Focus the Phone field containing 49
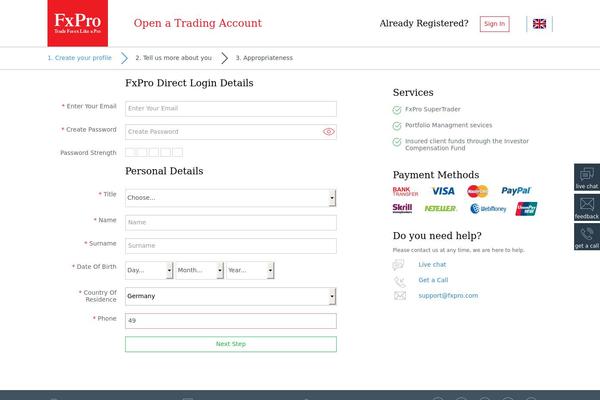This screenshot has width=600, height=400. pos(231,321)
